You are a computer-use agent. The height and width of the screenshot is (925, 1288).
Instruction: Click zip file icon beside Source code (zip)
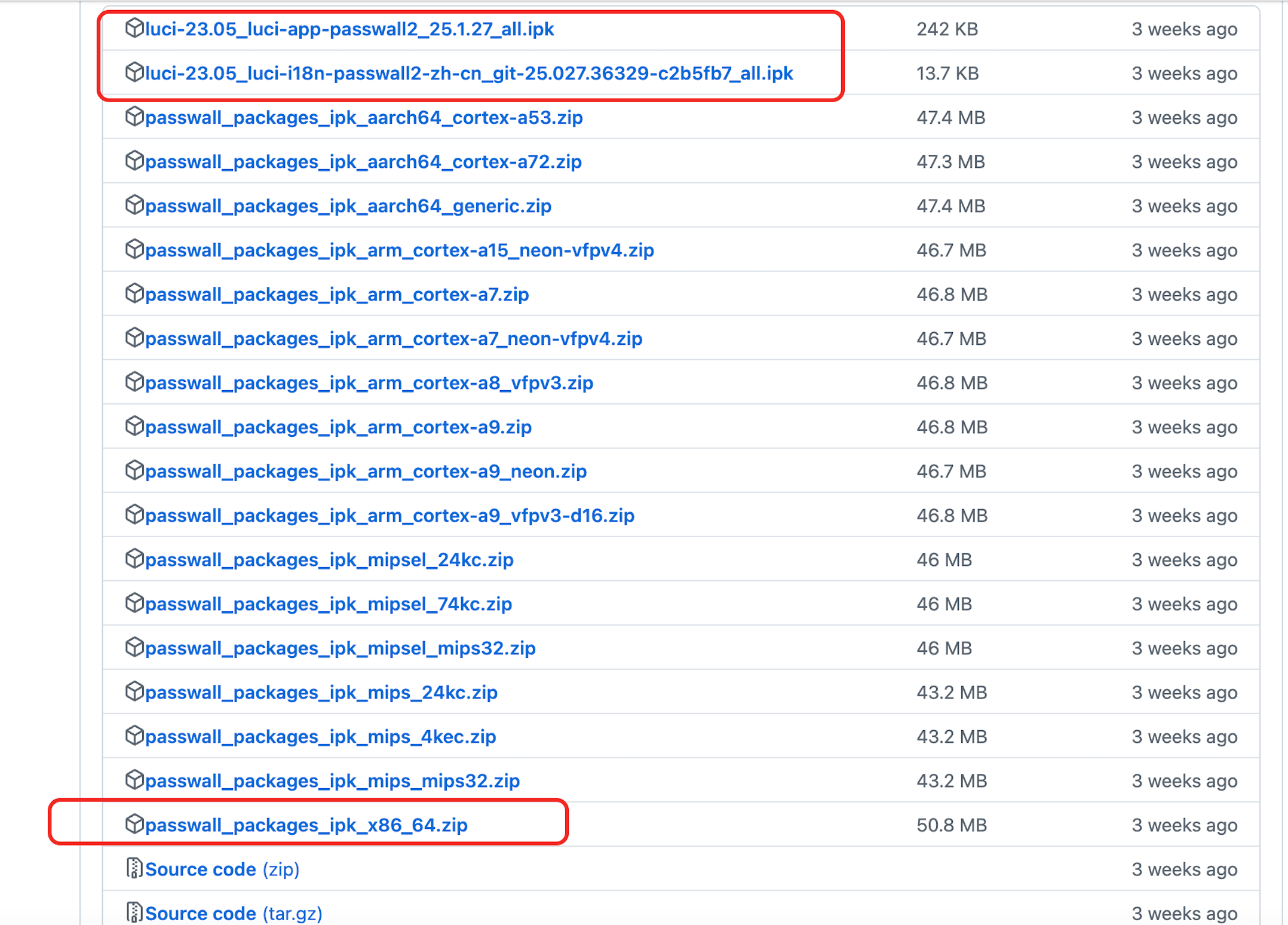[134, 868]
